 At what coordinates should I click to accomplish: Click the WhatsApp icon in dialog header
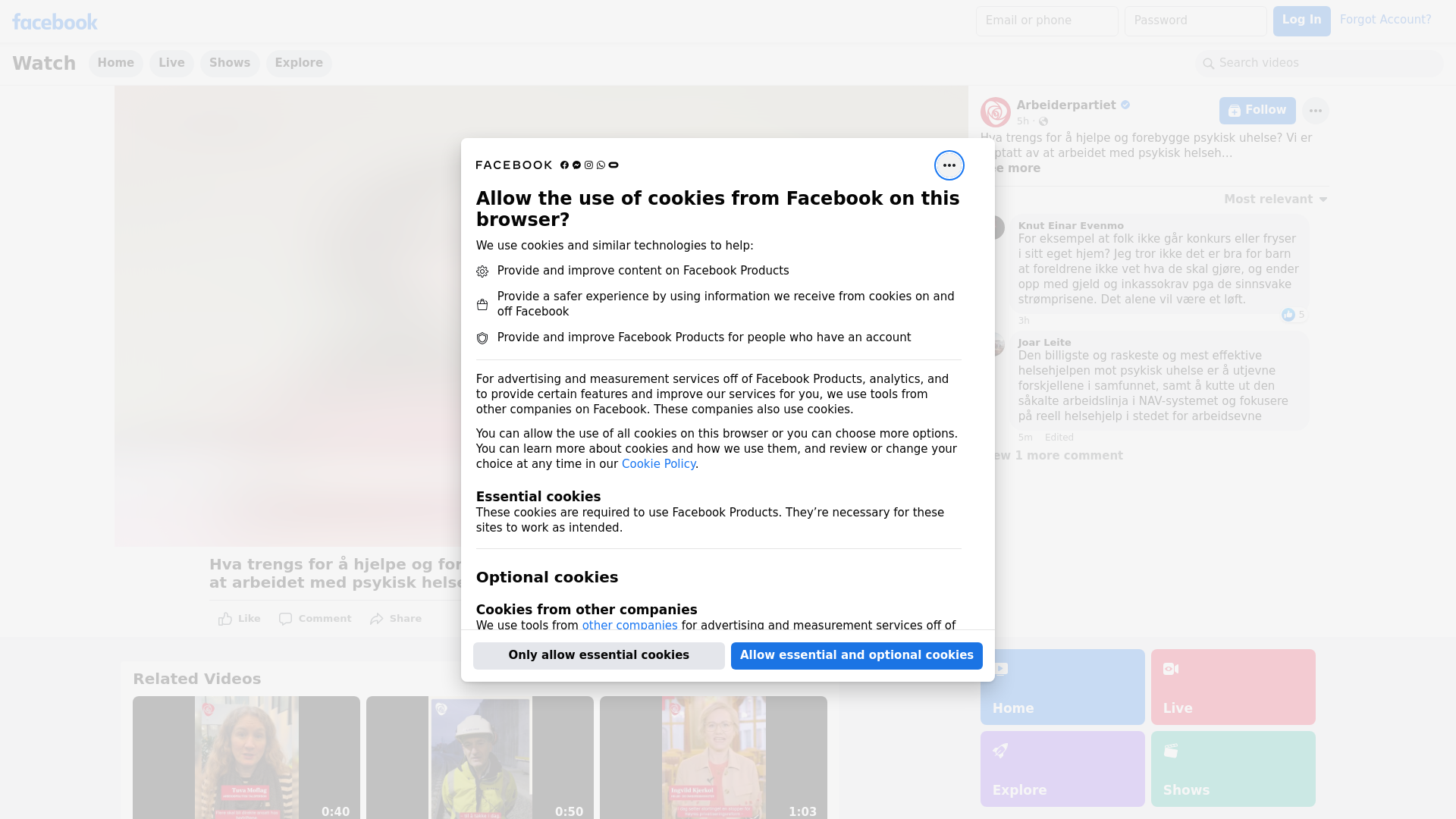click(601, 165)
